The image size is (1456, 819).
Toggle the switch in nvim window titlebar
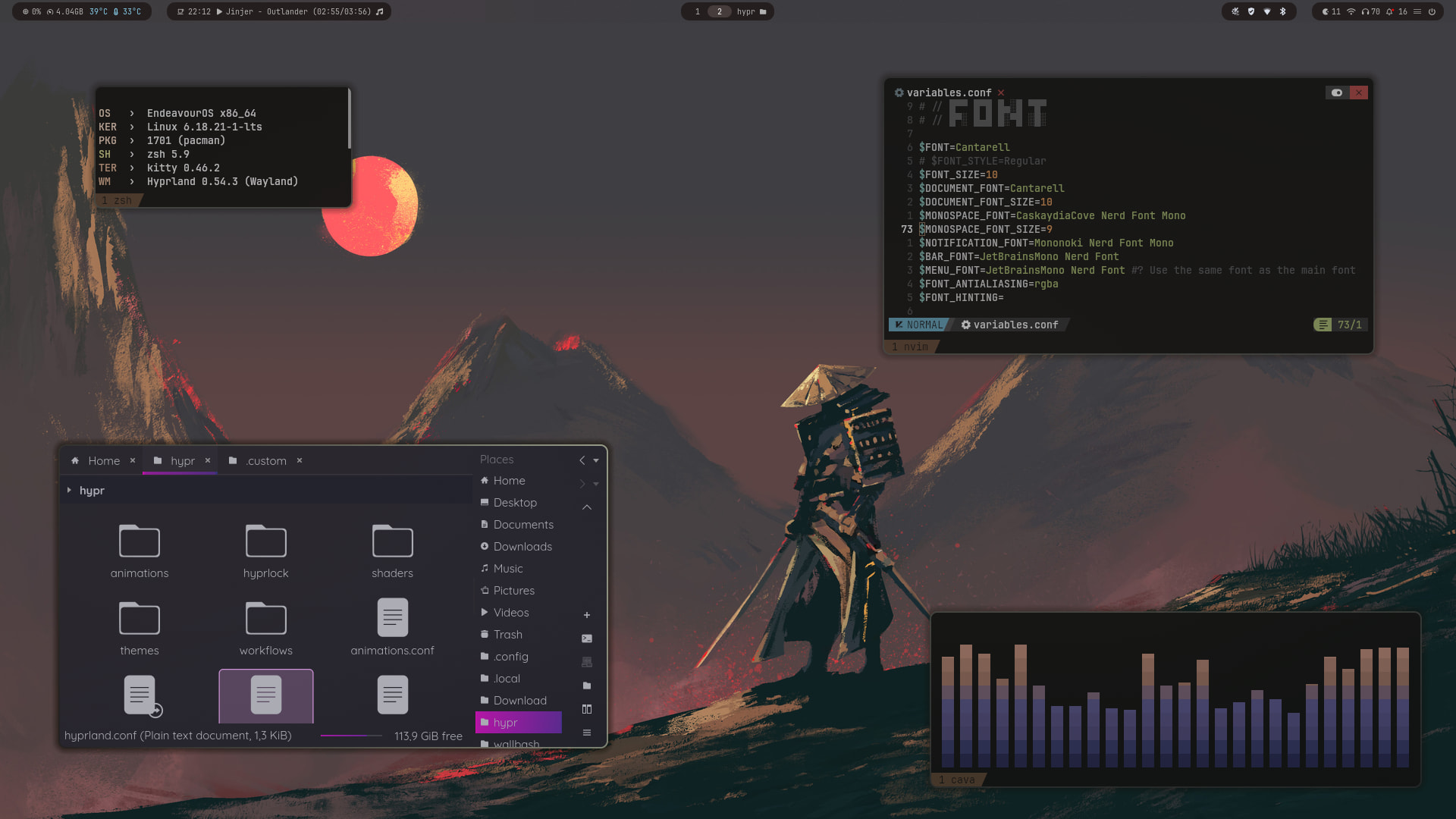coord(1337,93)
